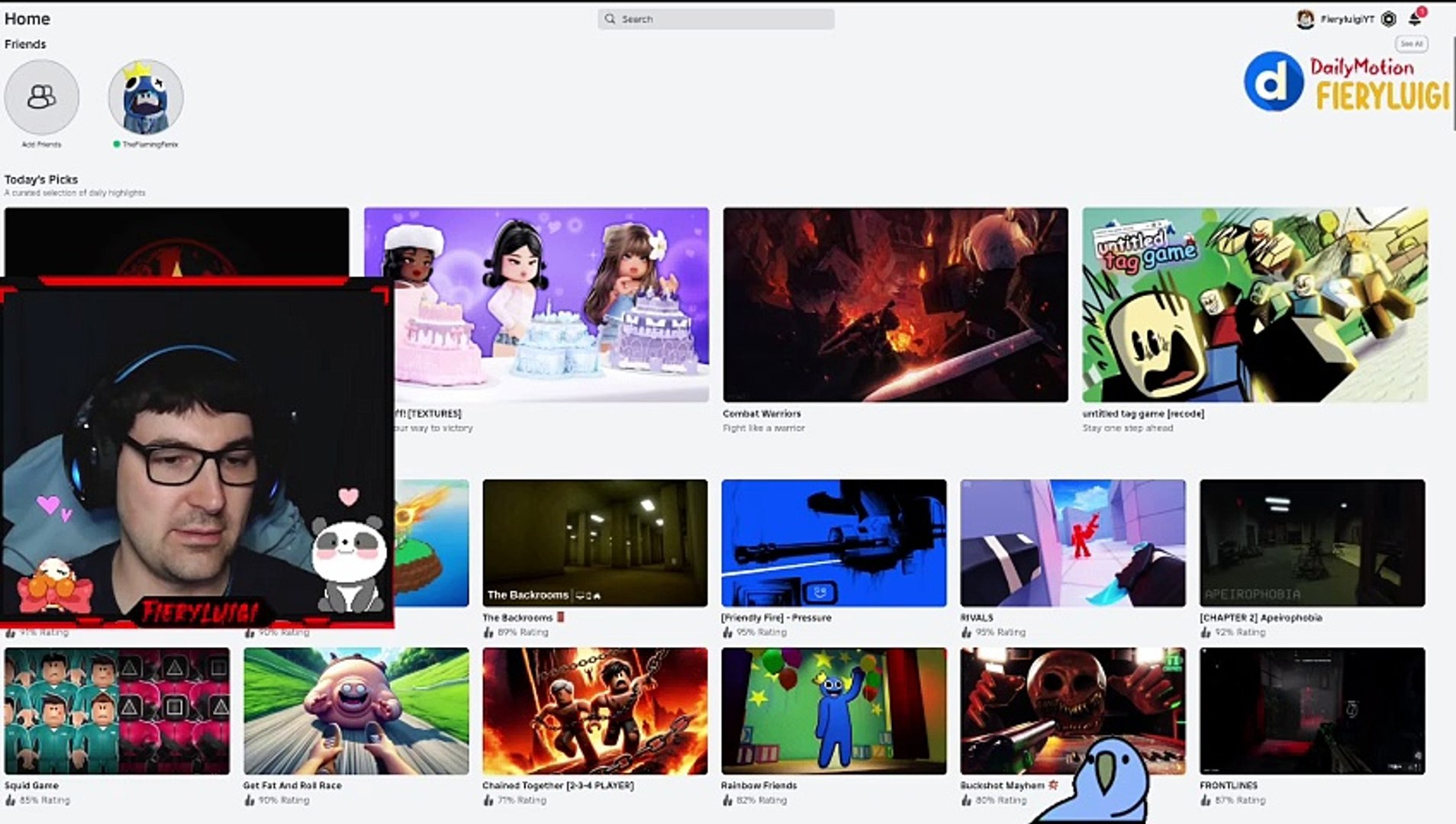The image size is (1456, 824).
Task: Click thumbs-up icon under Rainbow Friends
Action: (x=727, y=800)
